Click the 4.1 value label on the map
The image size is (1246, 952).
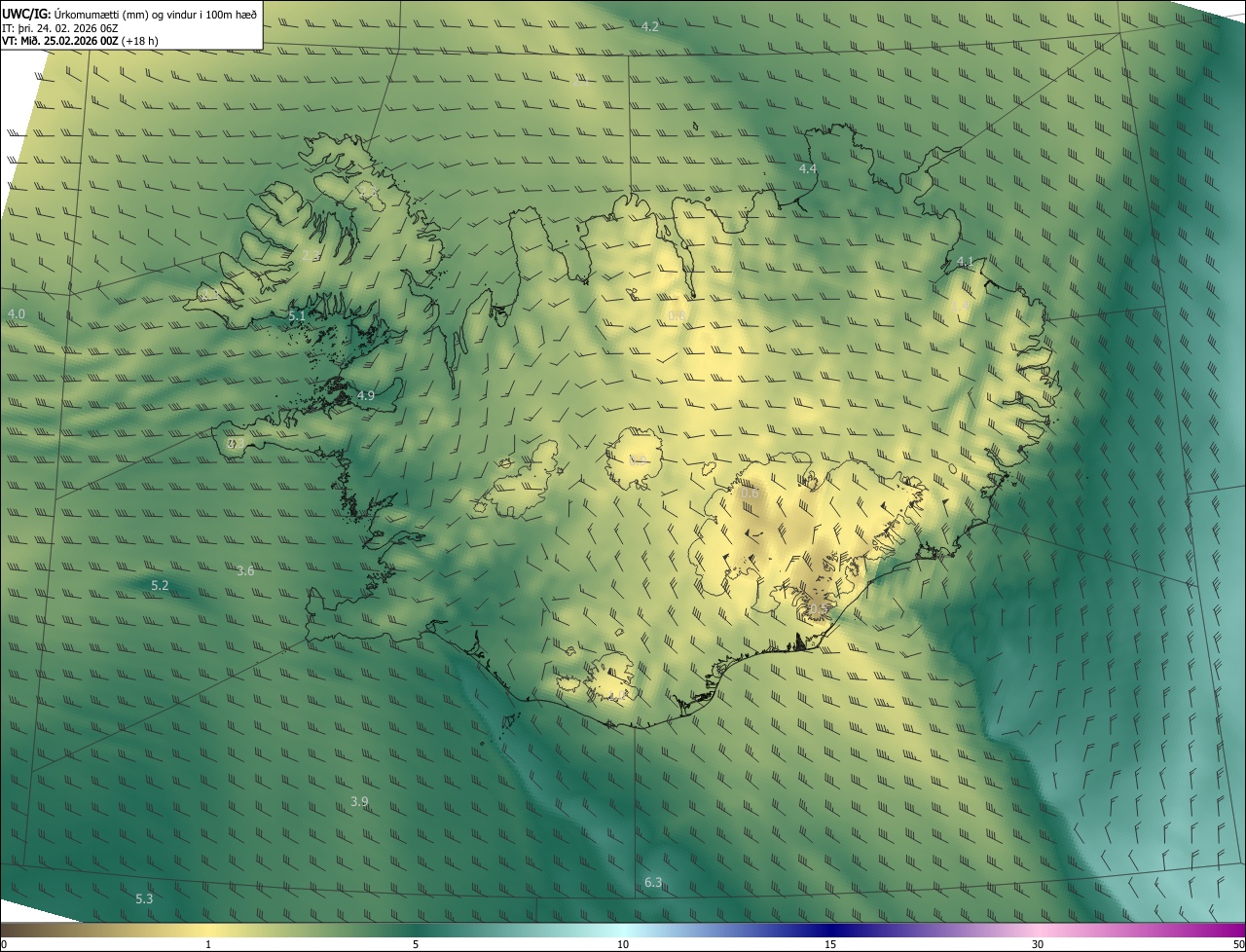point(966,262)
